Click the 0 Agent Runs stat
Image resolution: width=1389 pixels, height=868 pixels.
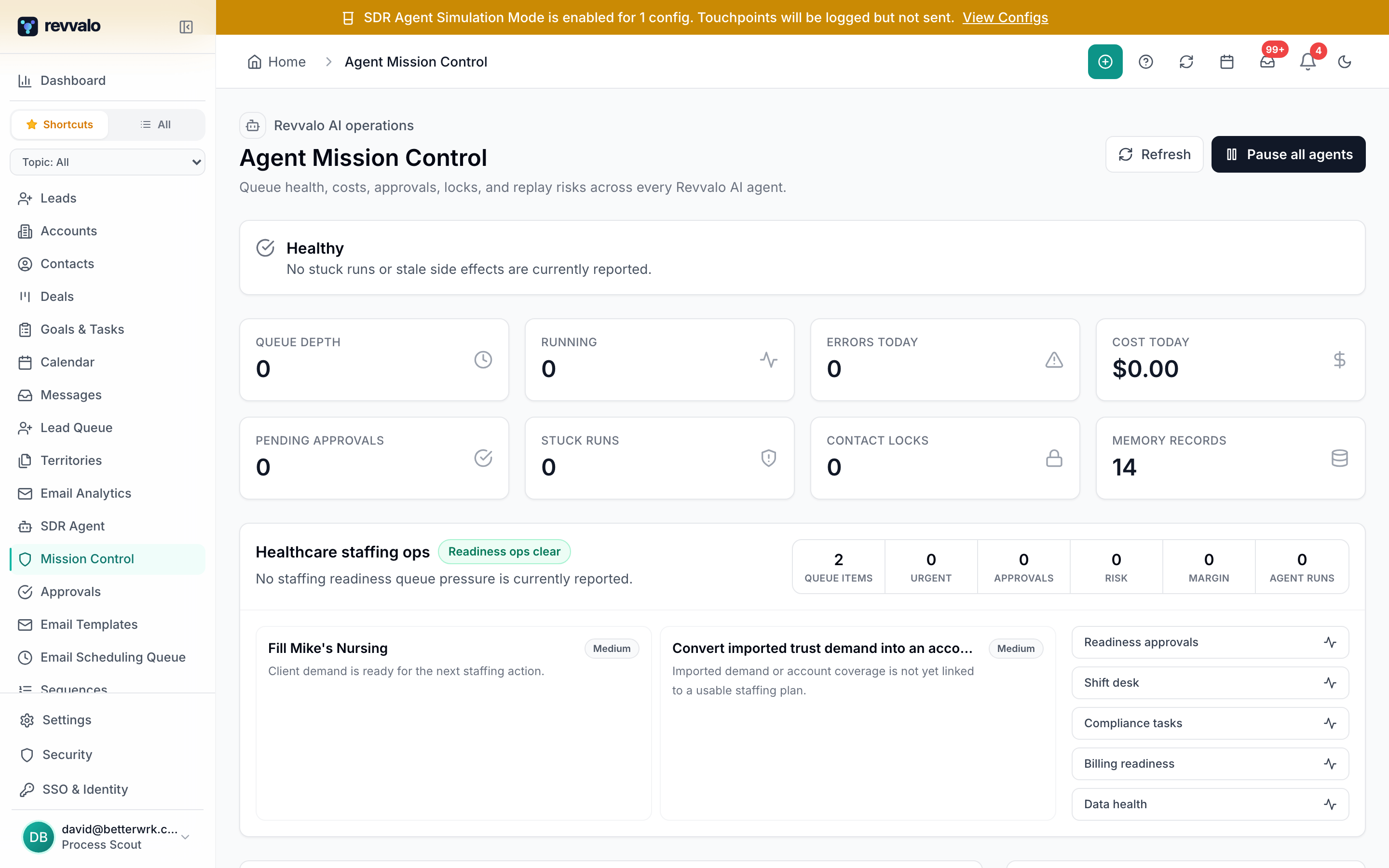[1302, 567]
